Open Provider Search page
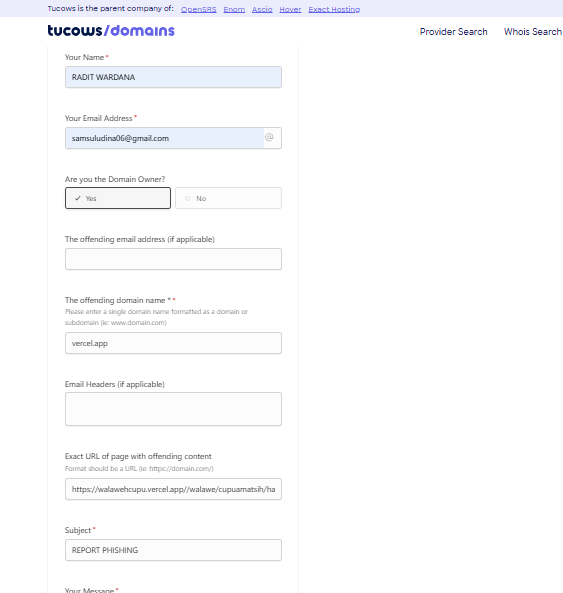 point(453,32)
